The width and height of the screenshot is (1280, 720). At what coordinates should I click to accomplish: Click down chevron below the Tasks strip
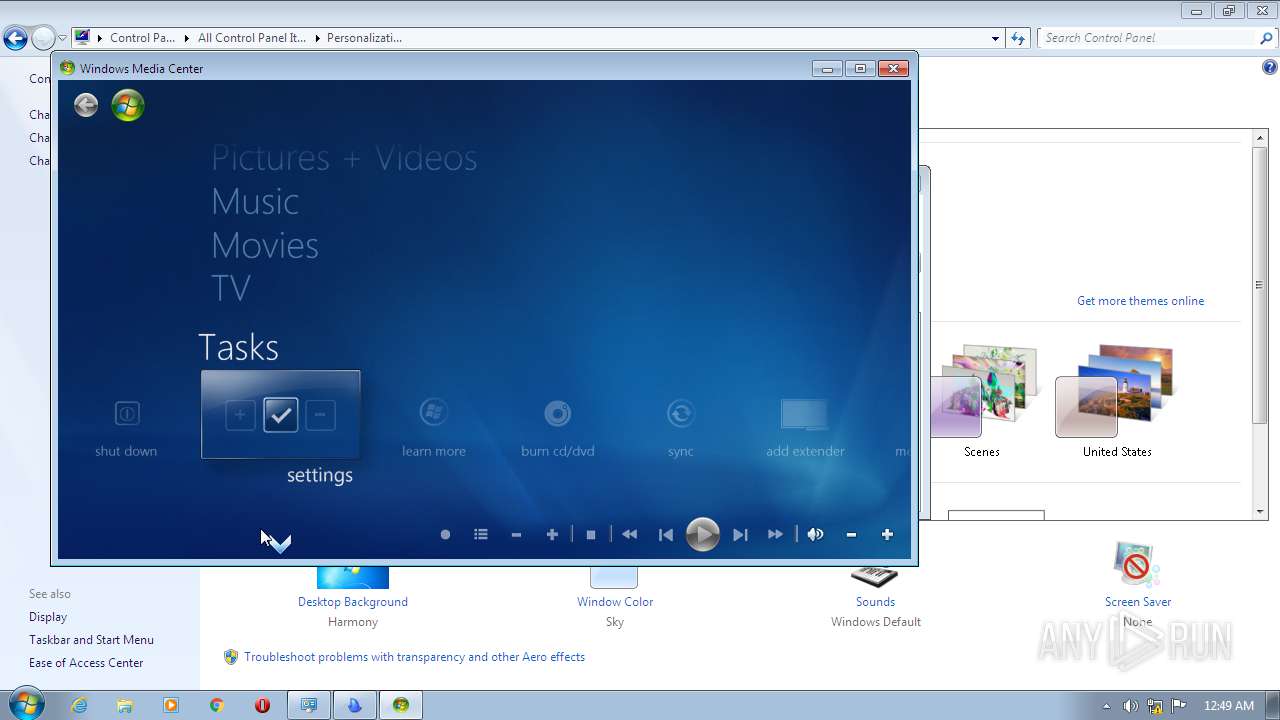point(280,544)
